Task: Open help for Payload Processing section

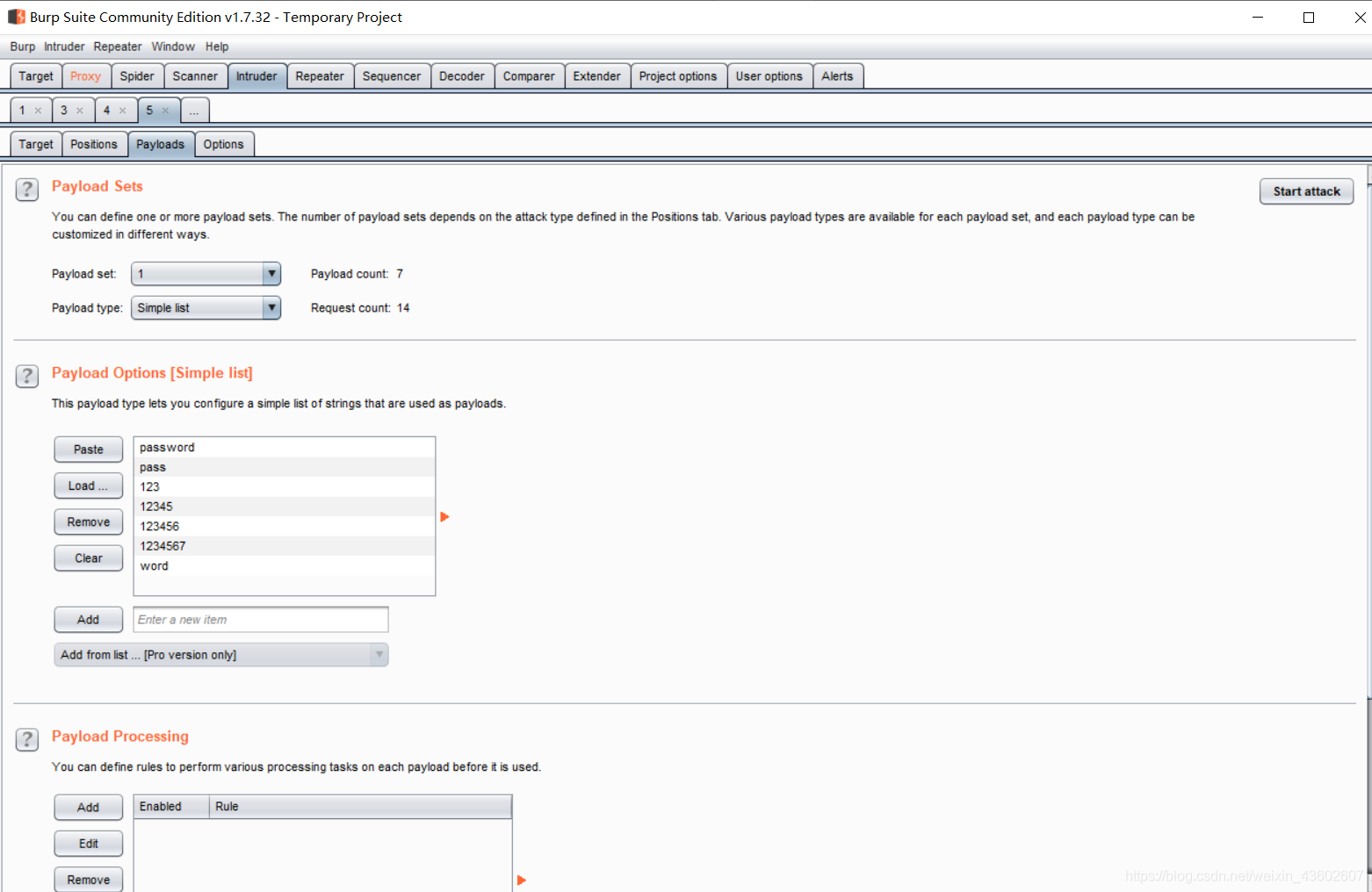Action: pyautogui.click(x=27, y=739)
